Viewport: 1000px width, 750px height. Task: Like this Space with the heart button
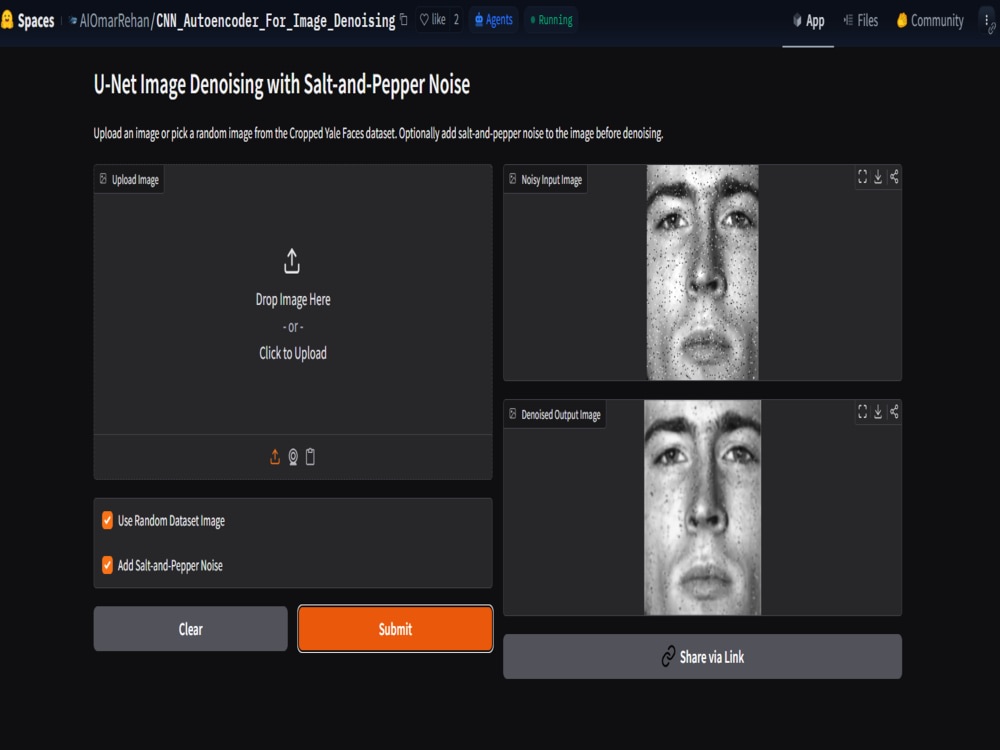tap(432, 20)
